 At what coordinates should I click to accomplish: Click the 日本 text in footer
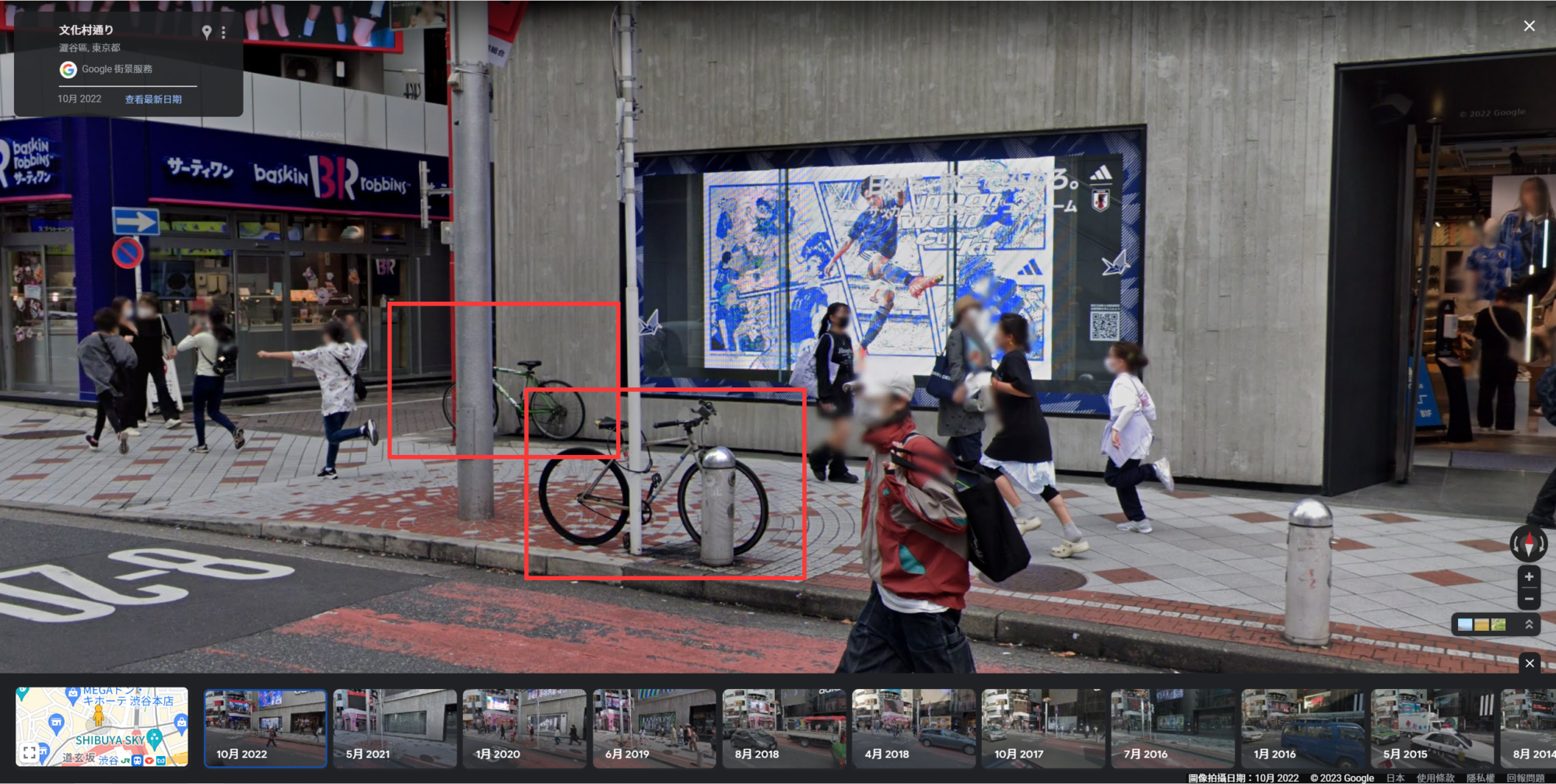click(x=1396, y=778)
